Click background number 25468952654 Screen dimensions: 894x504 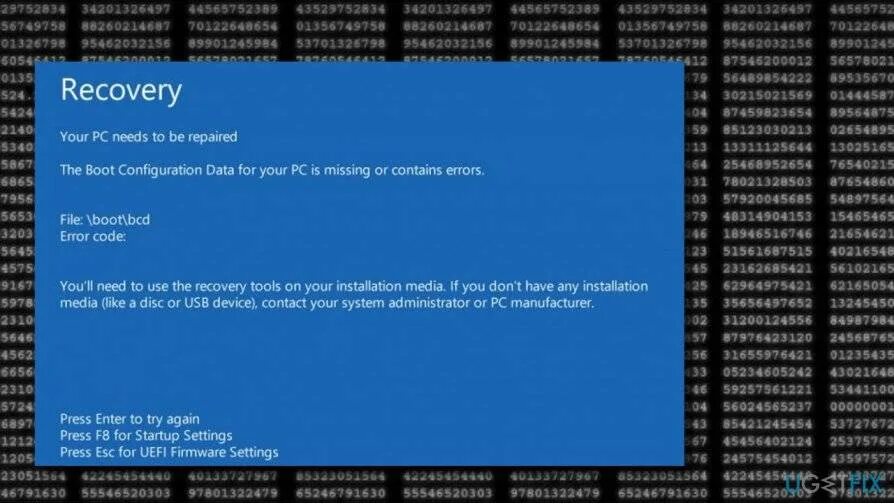pyautogui.click(x=767, y=165)
